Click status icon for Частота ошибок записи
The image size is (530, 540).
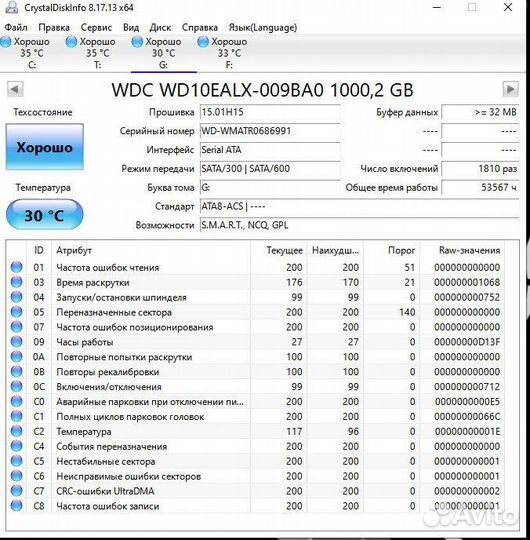[17, 506]
